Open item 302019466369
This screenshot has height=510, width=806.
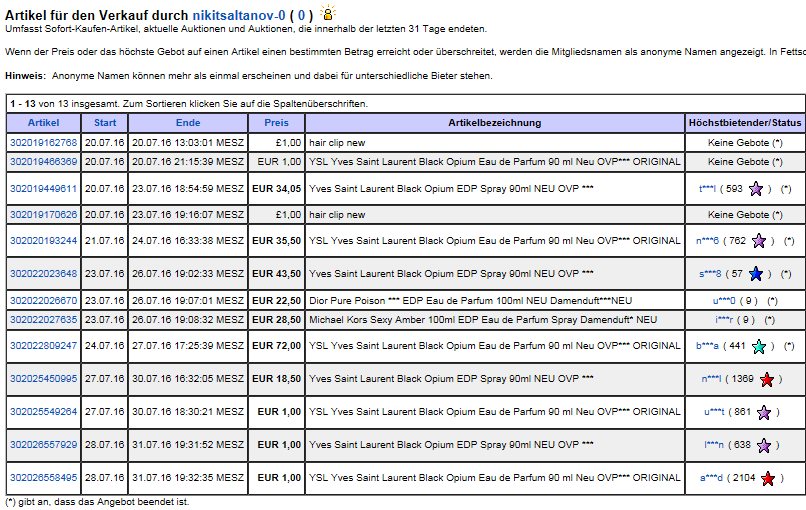(44, 161)
